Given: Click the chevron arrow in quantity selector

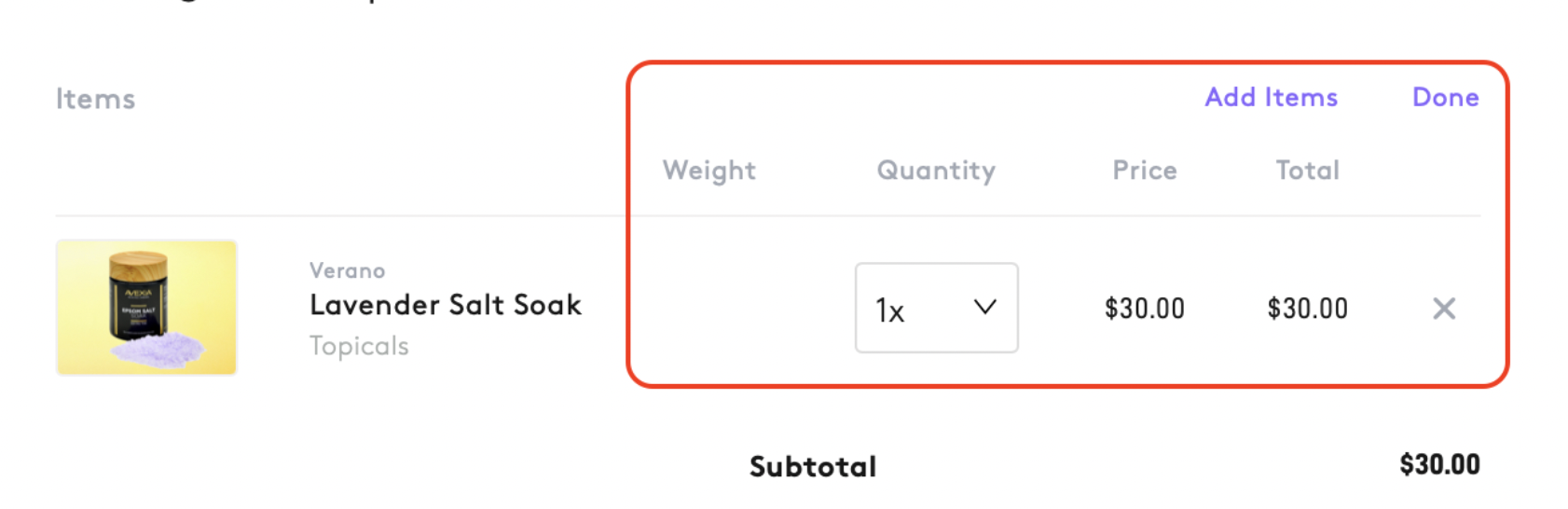Looking at the screenshot, I should [x=984, y=308].
